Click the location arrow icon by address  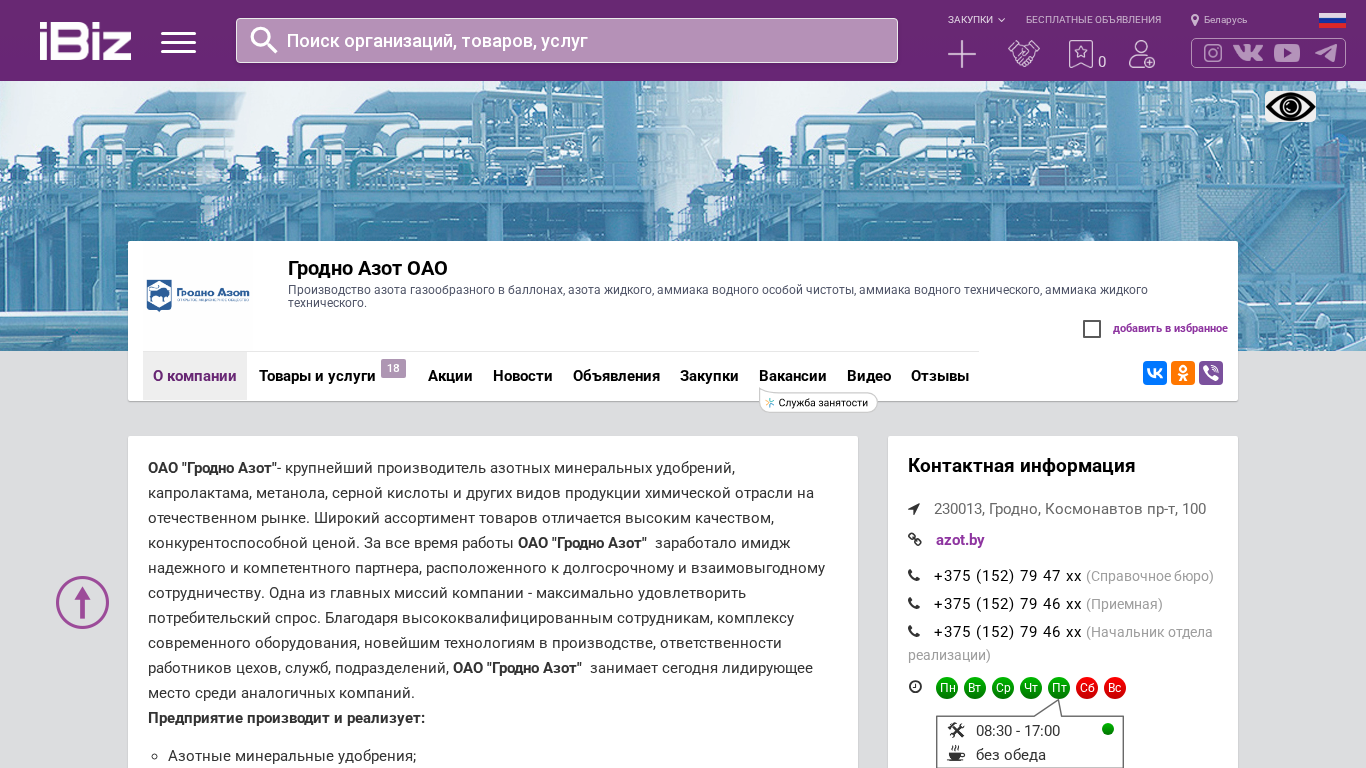[914, 509]
